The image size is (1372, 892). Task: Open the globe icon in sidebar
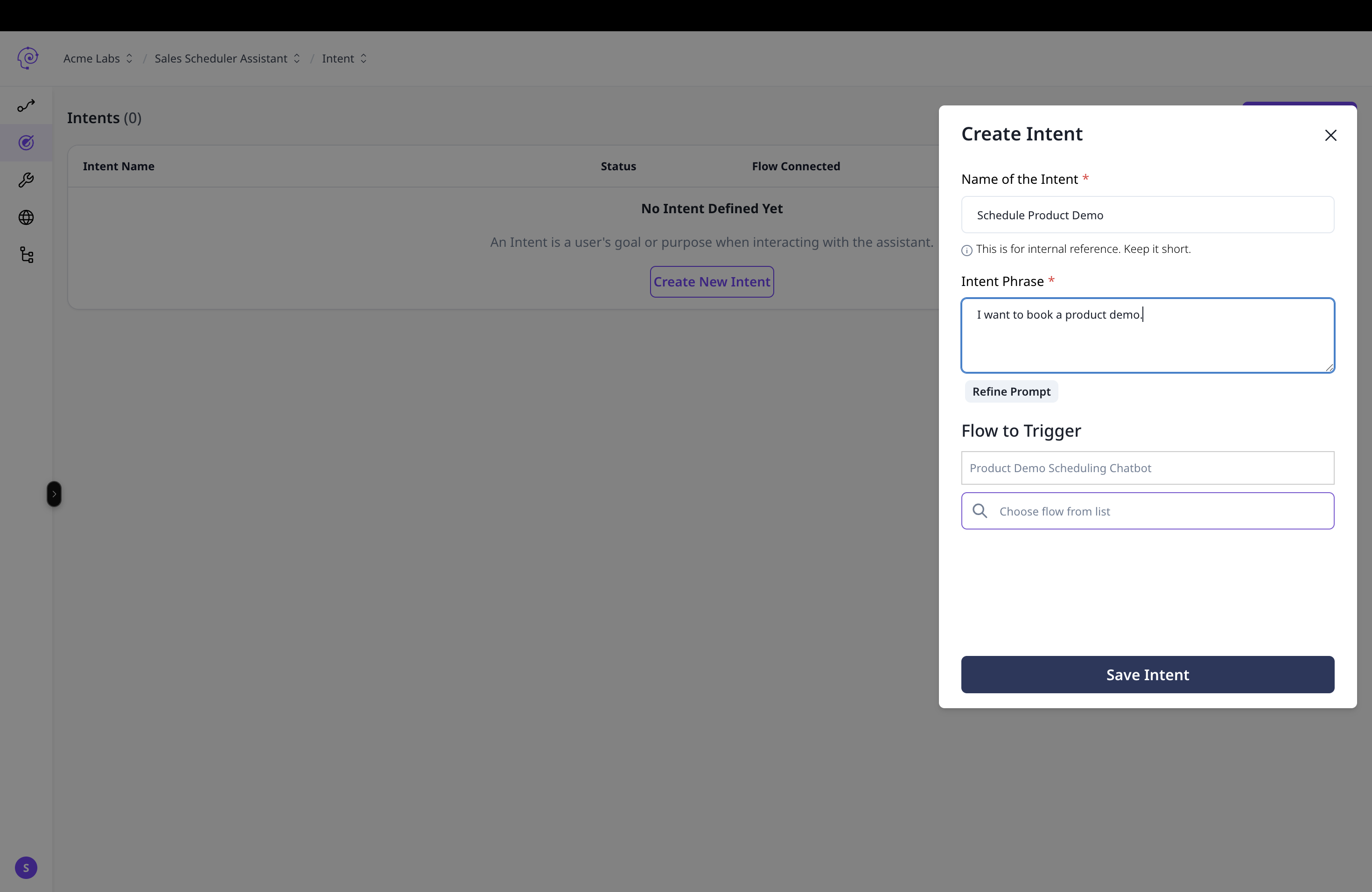point(26,217)
